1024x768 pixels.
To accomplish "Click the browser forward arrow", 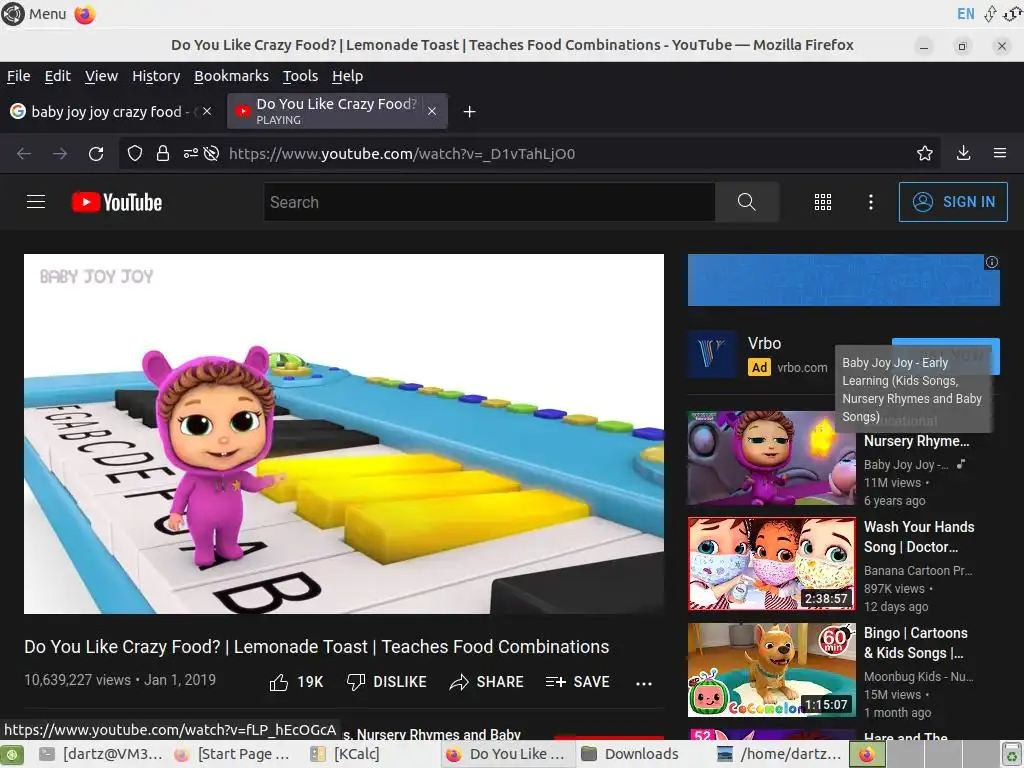I will pyautogui.click(x=60, y=153).
